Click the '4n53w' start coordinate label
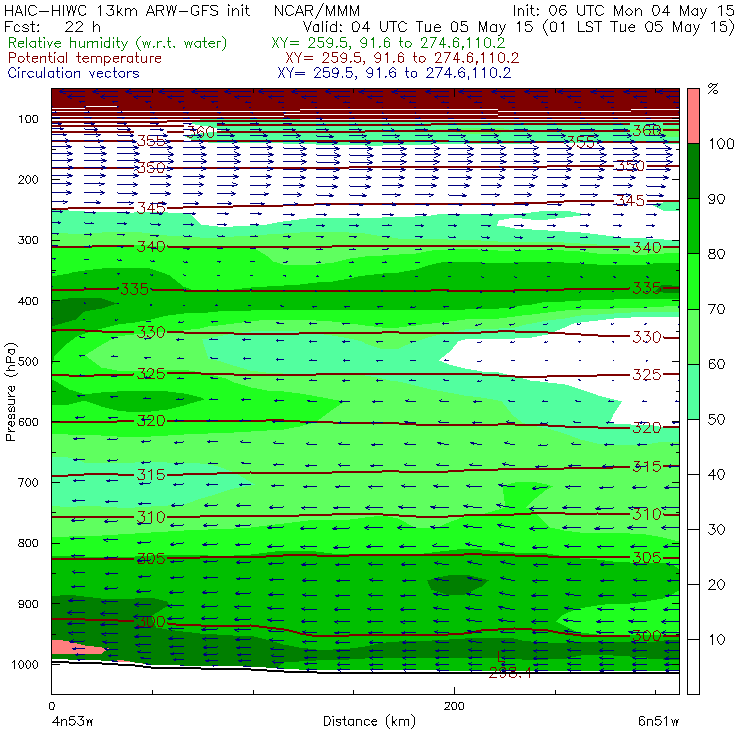This screenshot has width=740, height=740. point(72,721)
